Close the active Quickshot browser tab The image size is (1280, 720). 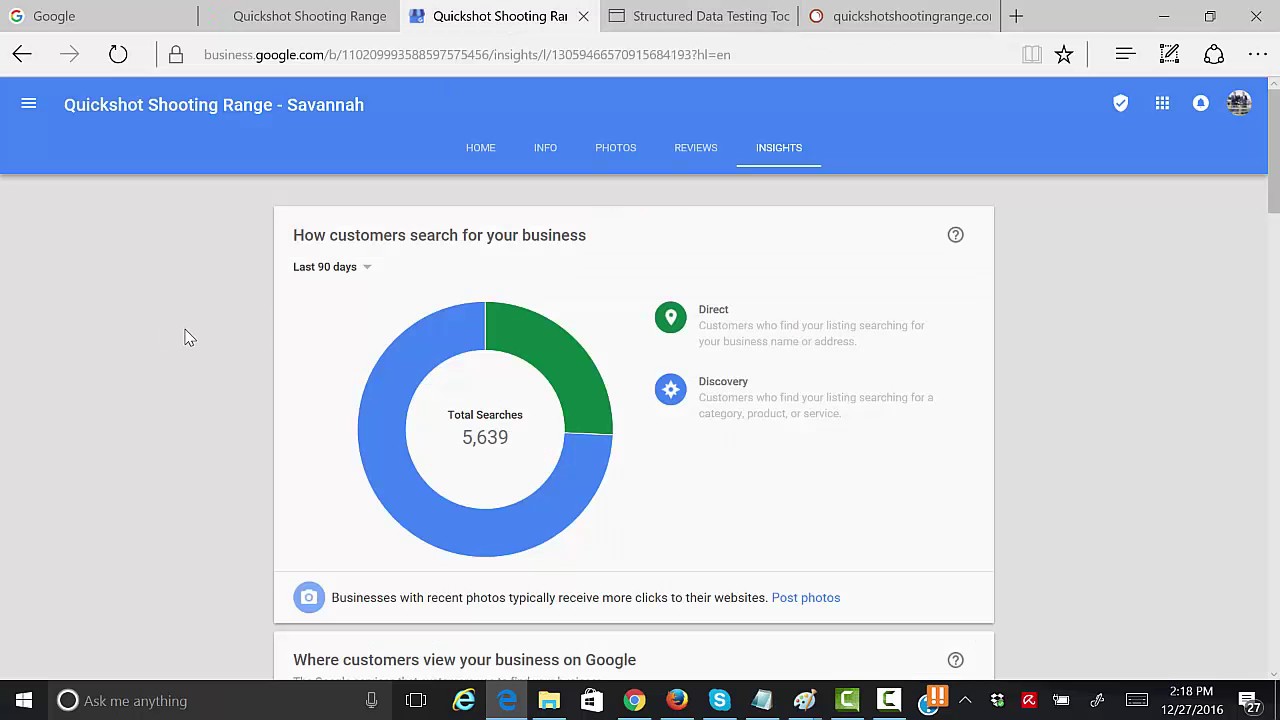[x=583, y=16]
